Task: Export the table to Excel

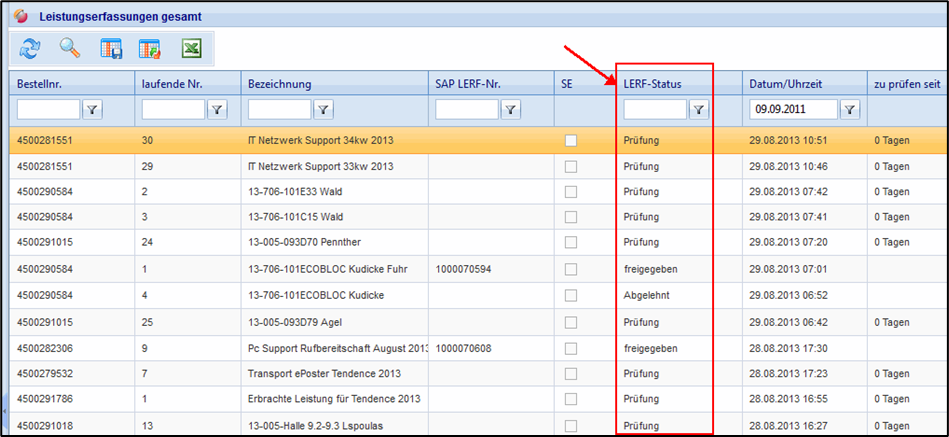Action: pos(191,48)
